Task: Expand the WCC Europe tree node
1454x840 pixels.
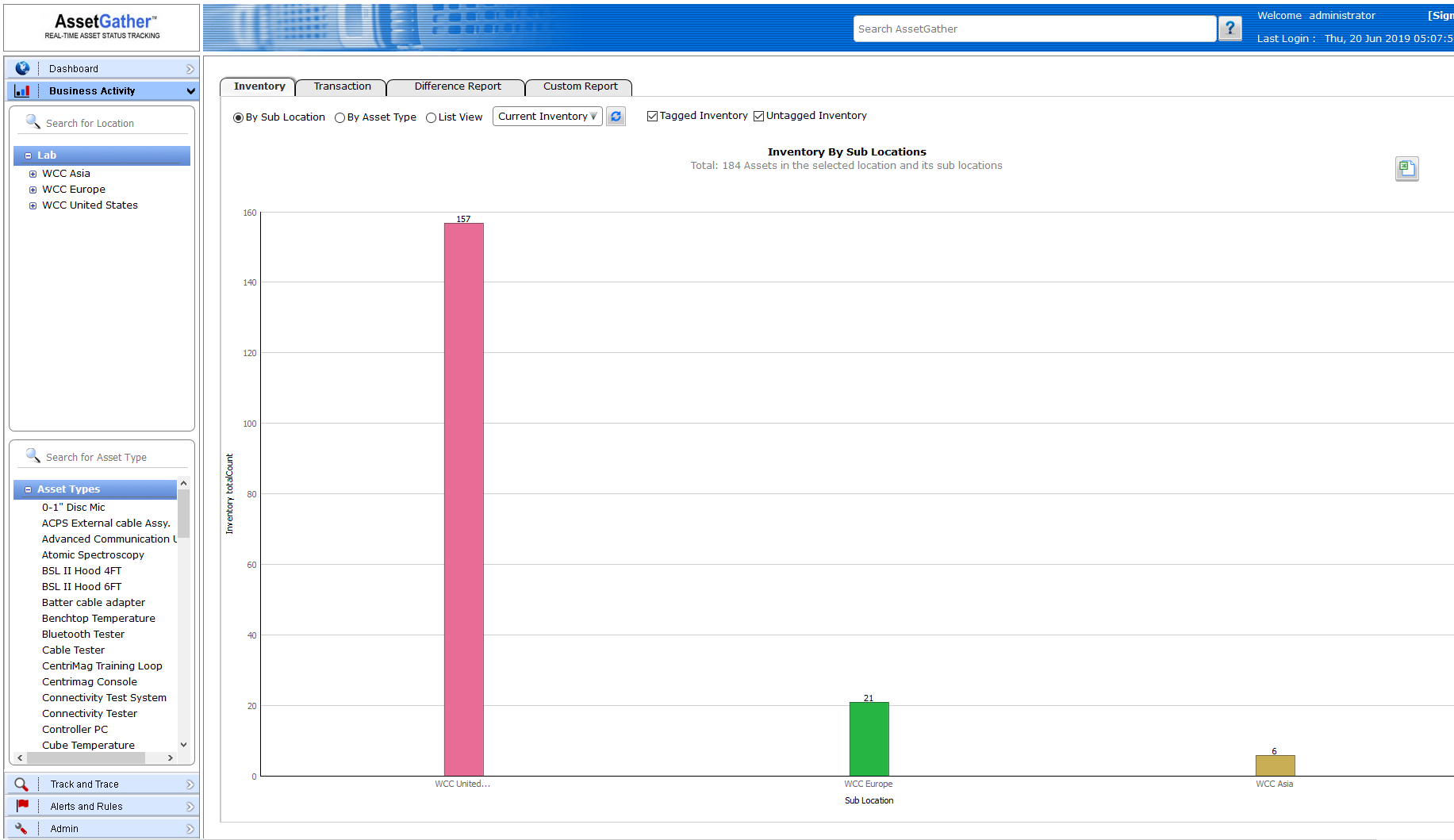Action: pyautogui.click(x=33, y=190)
